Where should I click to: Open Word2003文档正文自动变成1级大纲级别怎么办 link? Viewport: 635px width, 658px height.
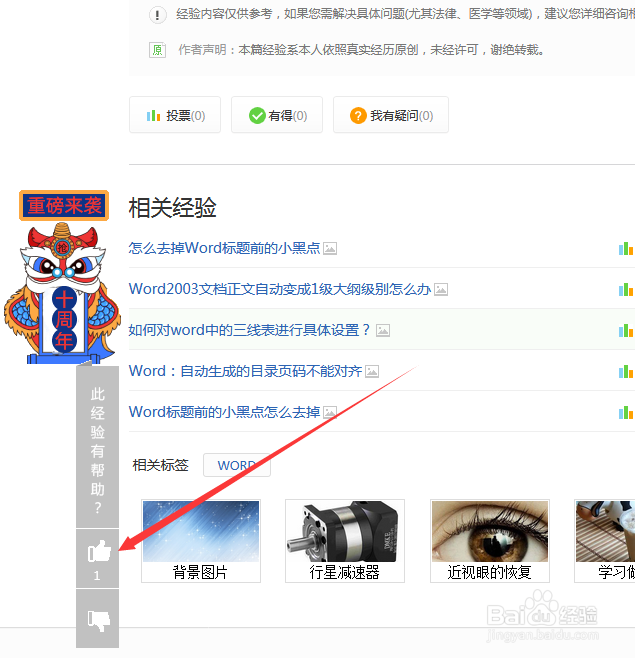(x=280, y=289)
